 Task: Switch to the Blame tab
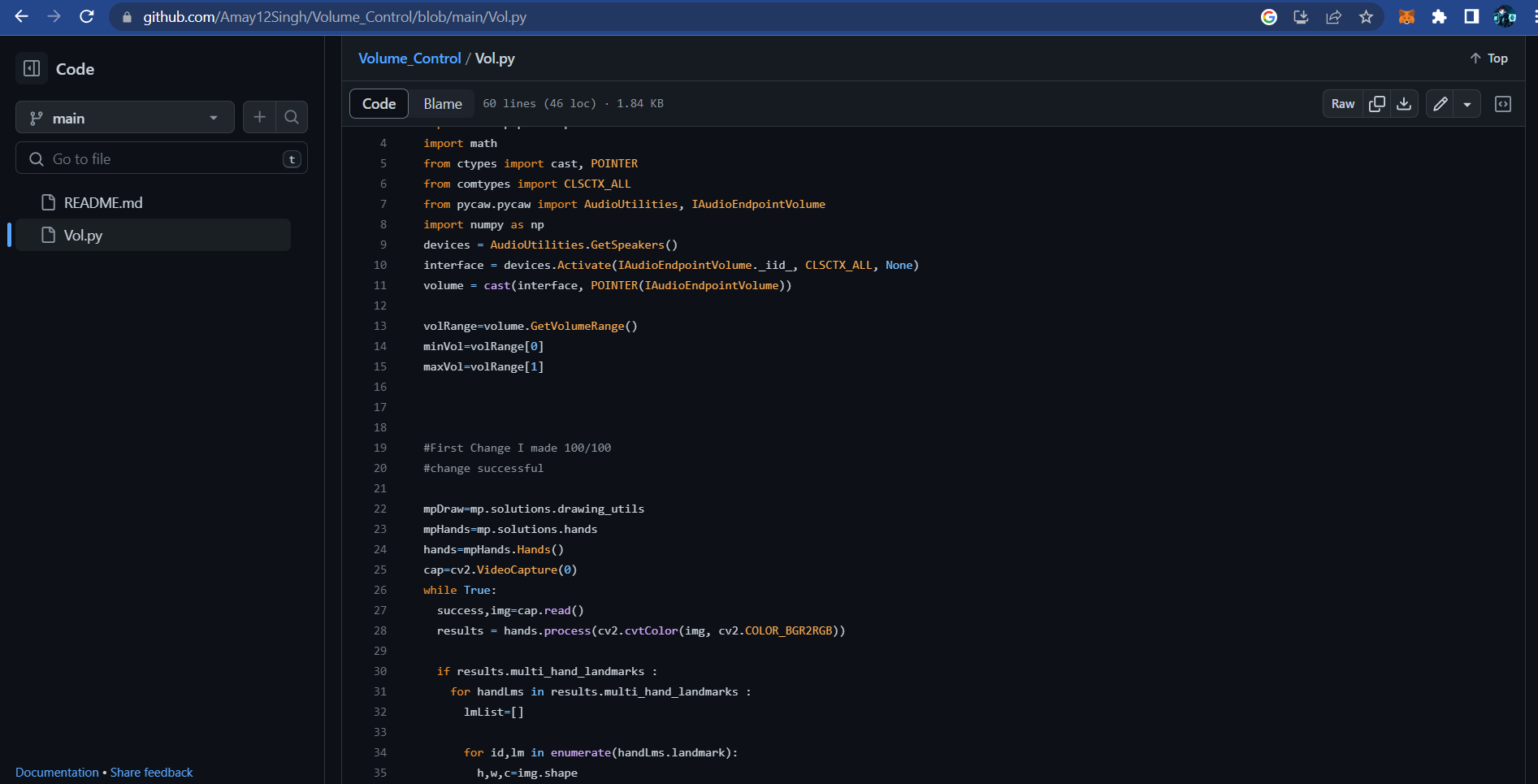click(443, 104)
